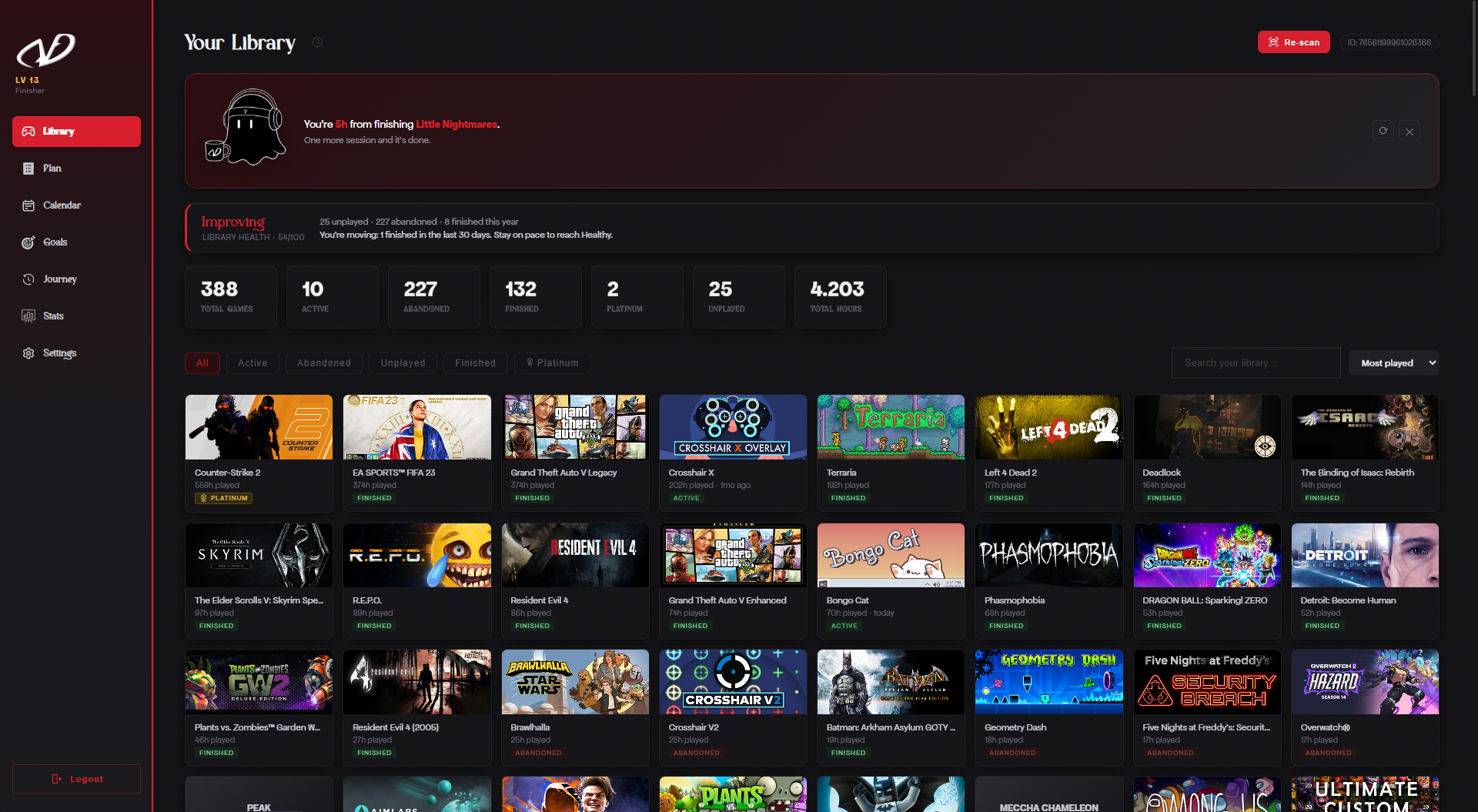Open Five Nights at Freddy's Security Breach cover
Viewport: 1478px width, 812px height.
pos(1207,682)
